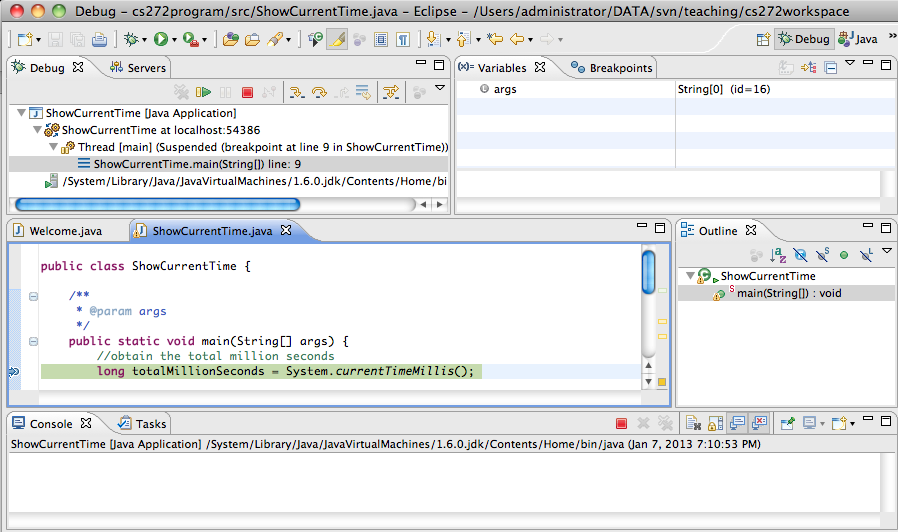Click Step Into icon in Debug view
898x532 pixels.
[297, 92]
